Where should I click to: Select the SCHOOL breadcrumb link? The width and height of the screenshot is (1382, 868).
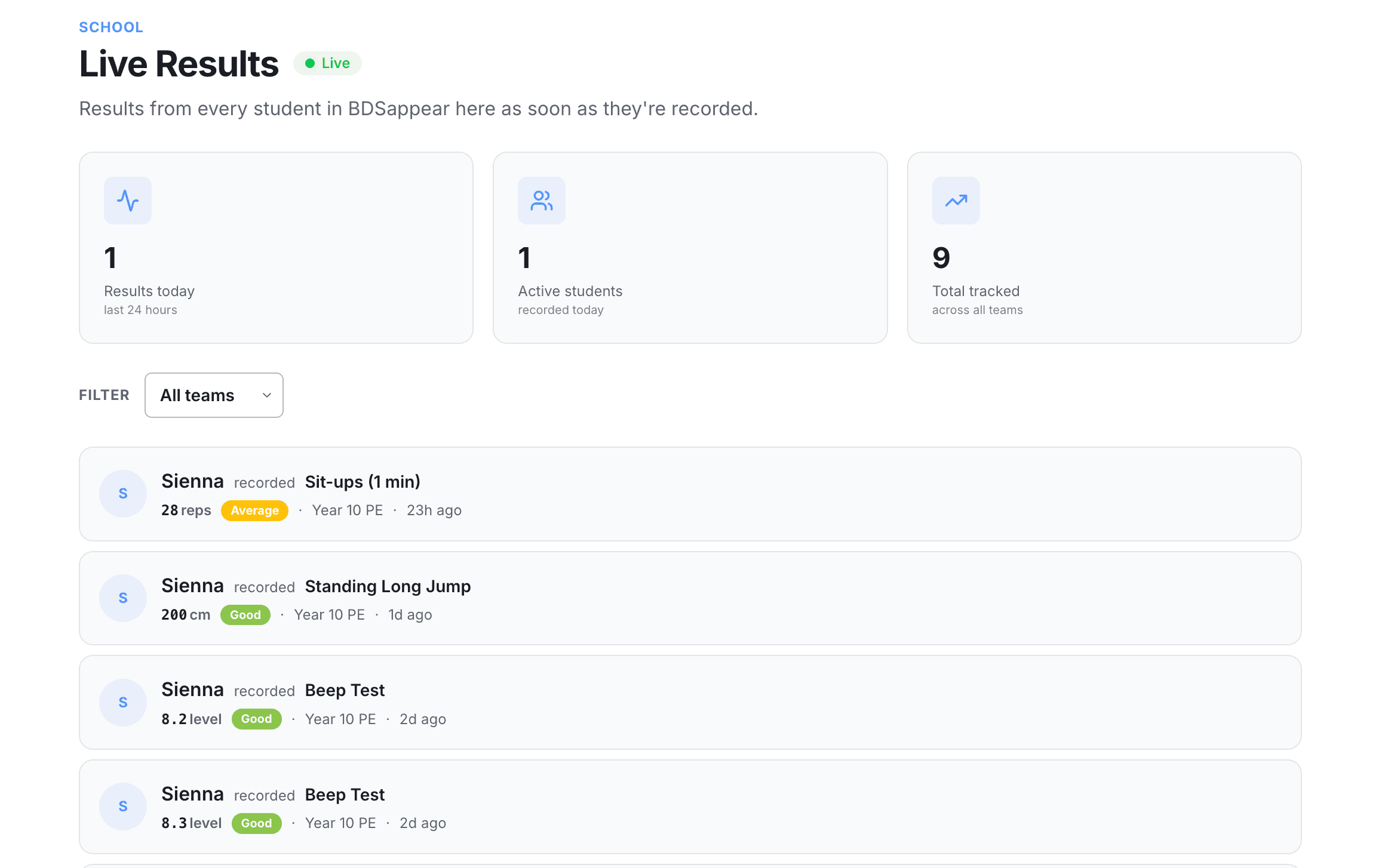[x=111, y=27]
